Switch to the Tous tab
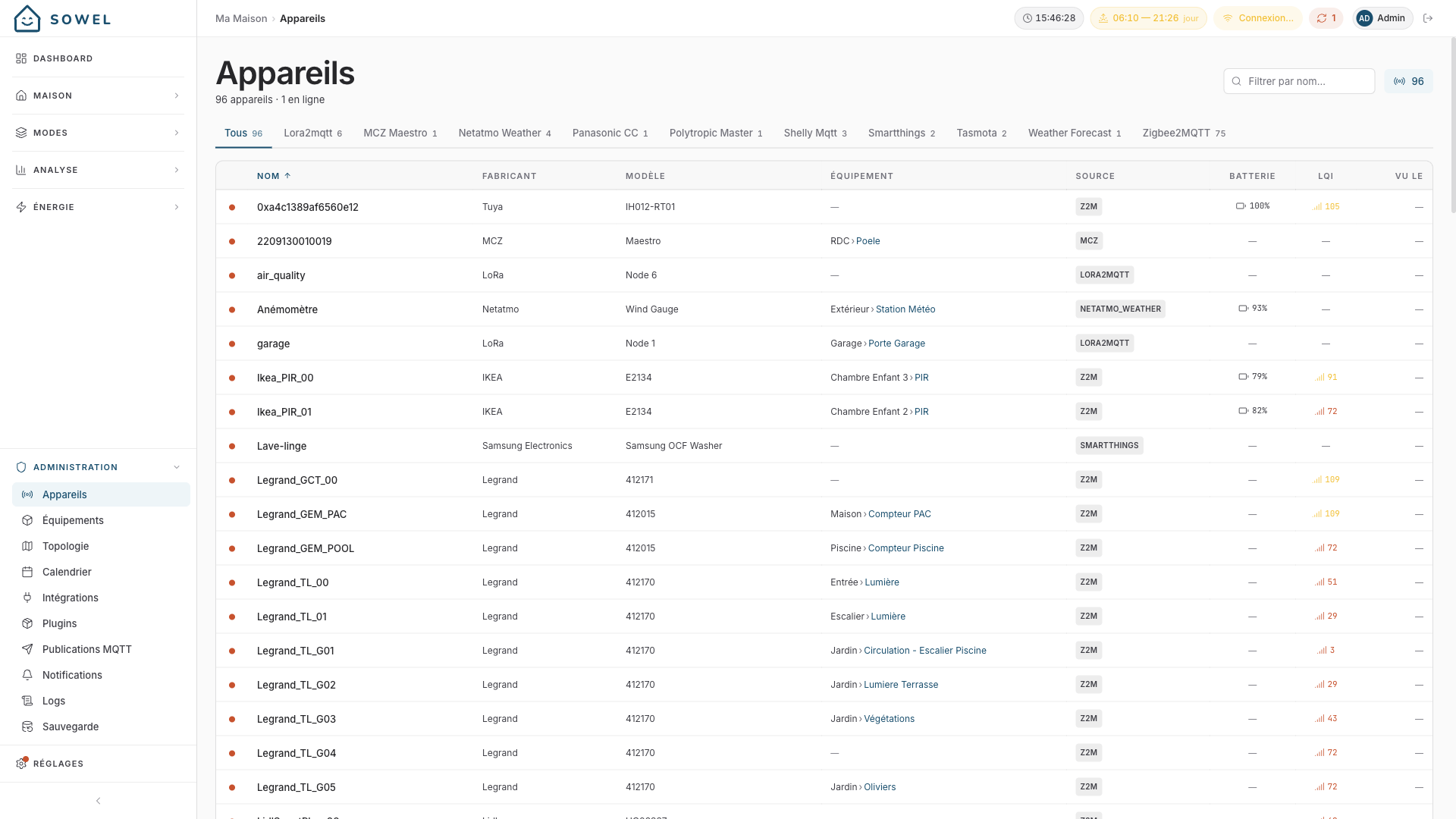The image size is (1456, 819). pos(243,133)
